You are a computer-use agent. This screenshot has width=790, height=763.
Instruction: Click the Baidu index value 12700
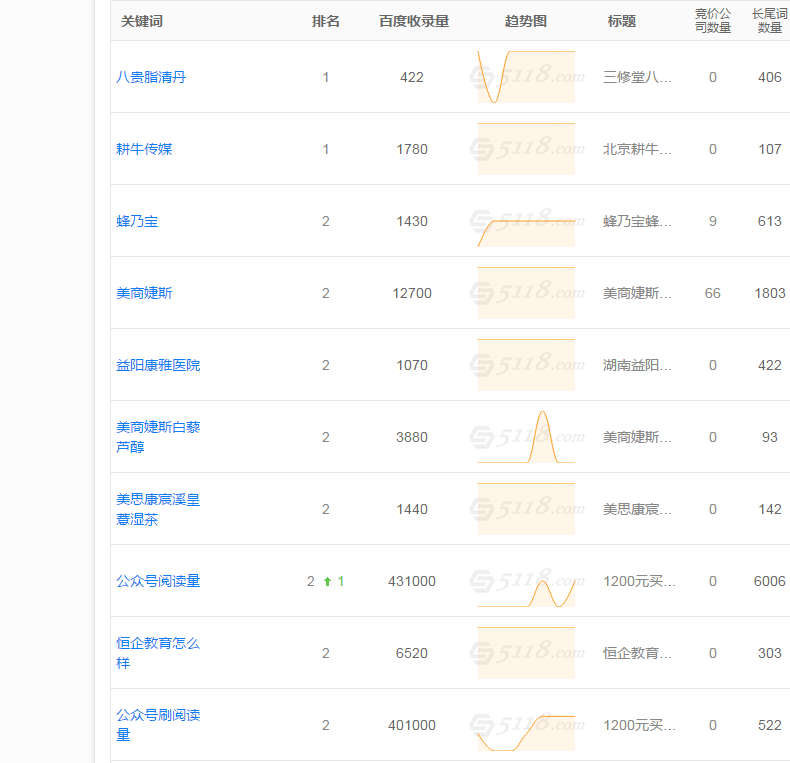pyautogui.click(x=412, y=293)
